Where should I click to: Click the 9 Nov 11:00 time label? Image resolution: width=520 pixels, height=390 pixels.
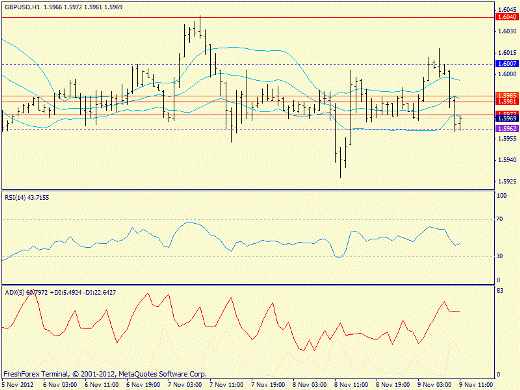tap(477, 385)
